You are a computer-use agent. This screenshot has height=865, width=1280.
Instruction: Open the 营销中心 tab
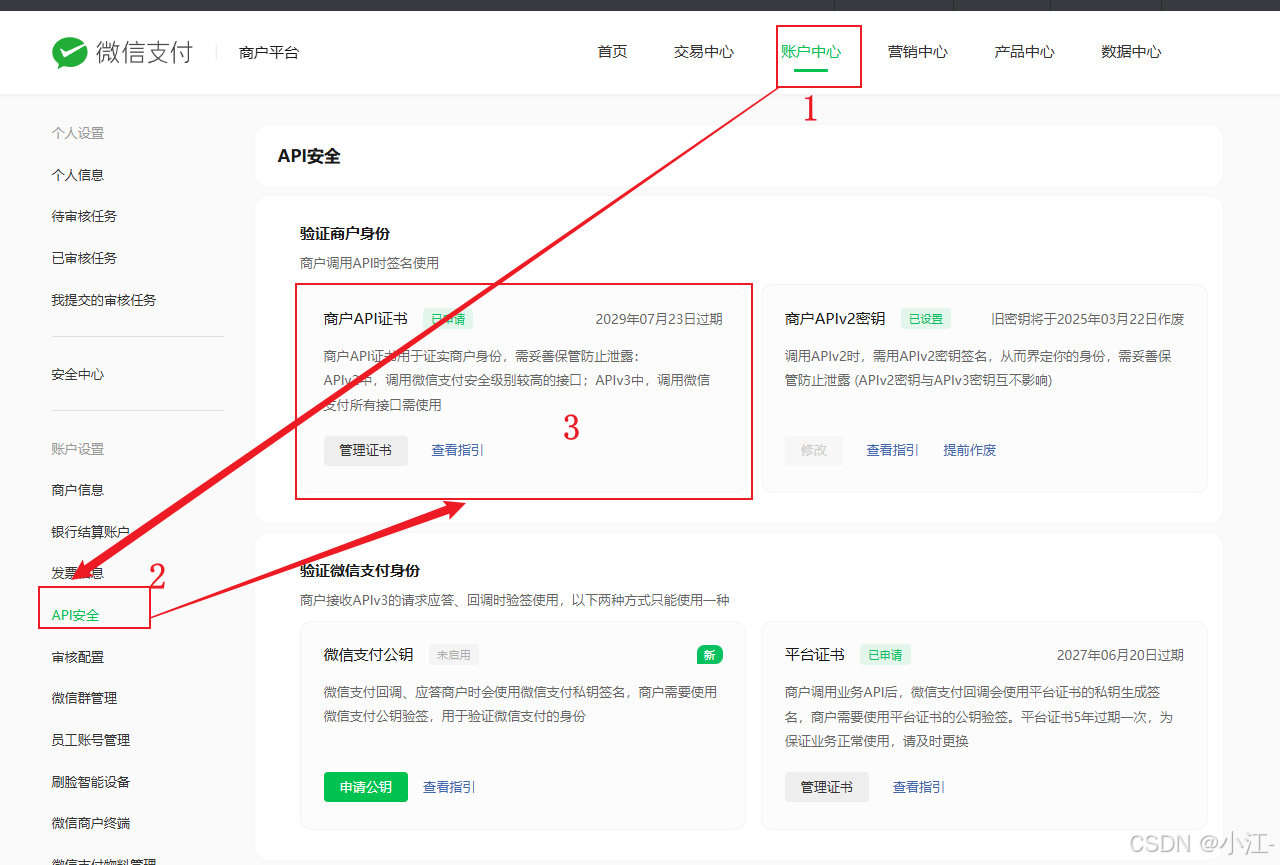tap(918, 52)
